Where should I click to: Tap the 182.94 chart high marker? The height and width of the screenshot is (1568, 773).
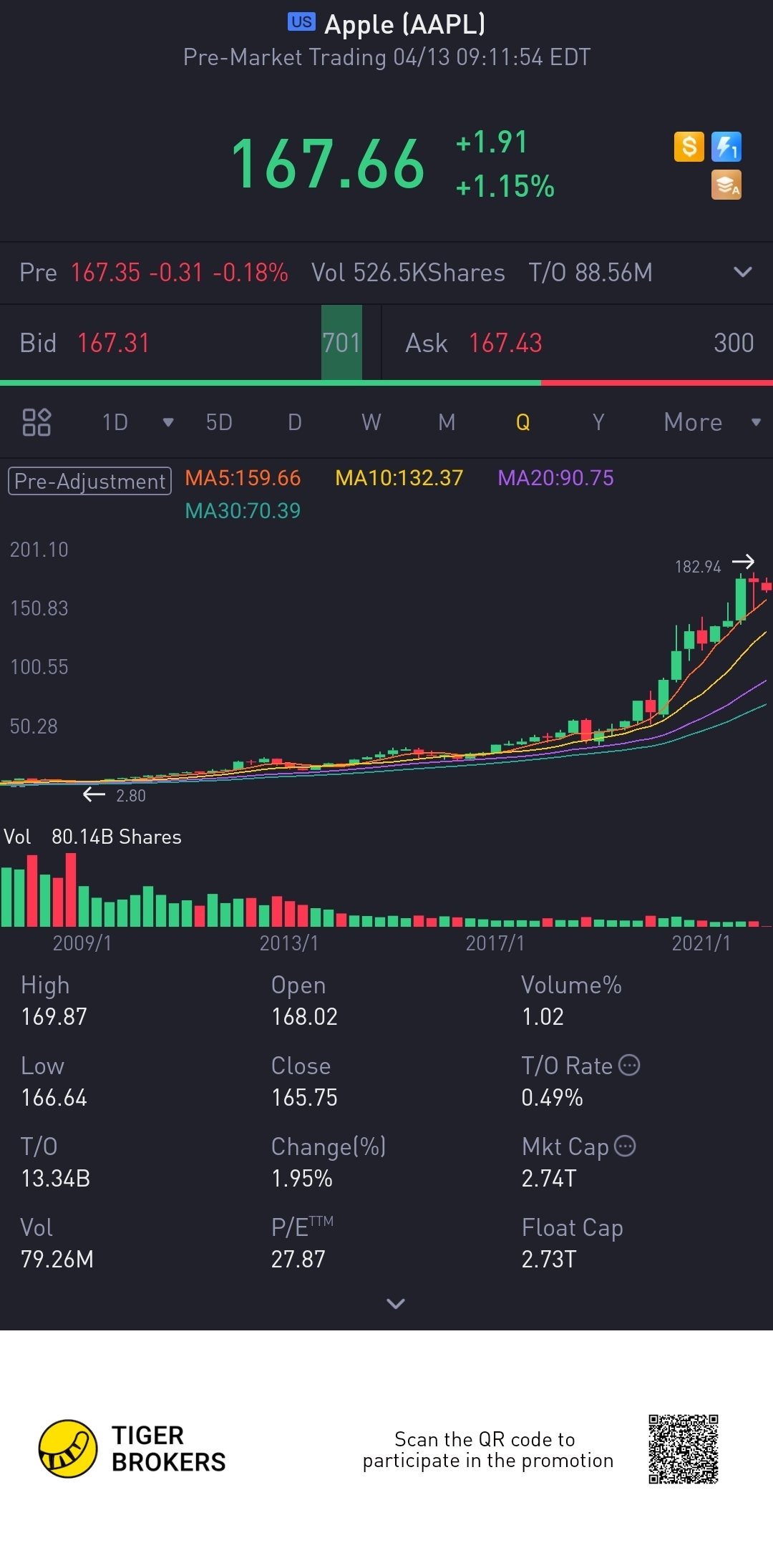[x=698, y=566]
